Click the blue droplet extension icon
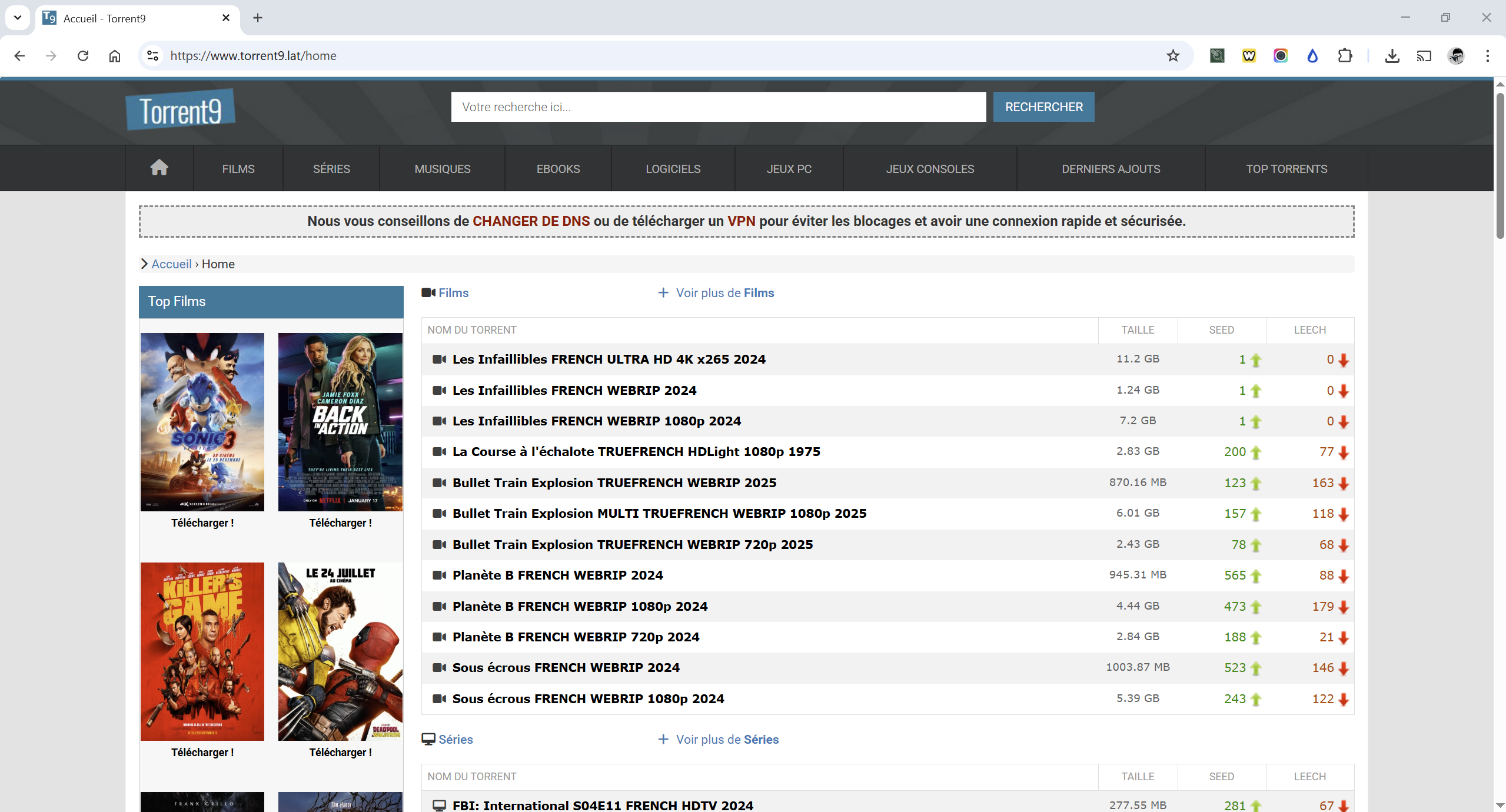This screenshot has height=812, width=1506. [1312, 56]
